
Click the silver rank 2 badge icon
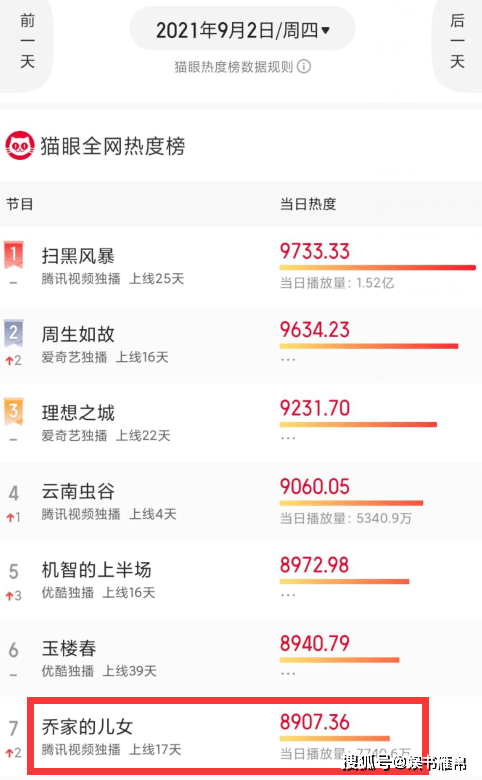click(x=14, y=333)
